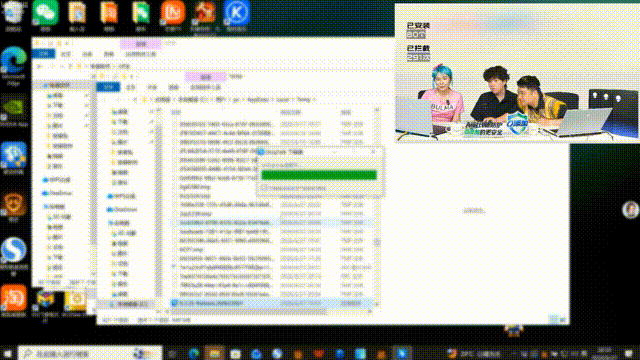Select OneDrive in the front Explorer navigation pane
The width and height of the screenshot is (640, 360).
122,210
